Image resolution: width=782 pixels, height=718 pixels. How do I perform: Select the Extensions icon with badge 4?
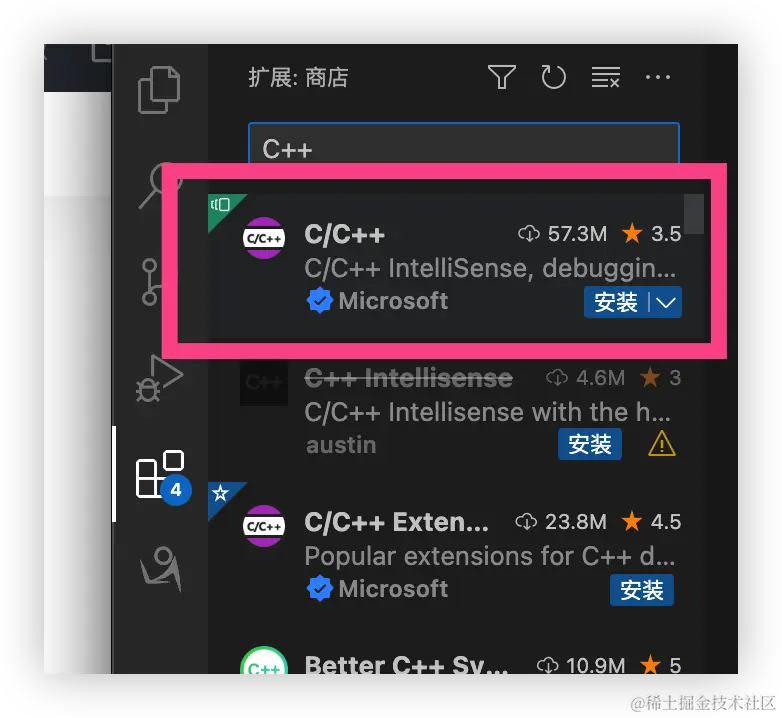(163, 477)
